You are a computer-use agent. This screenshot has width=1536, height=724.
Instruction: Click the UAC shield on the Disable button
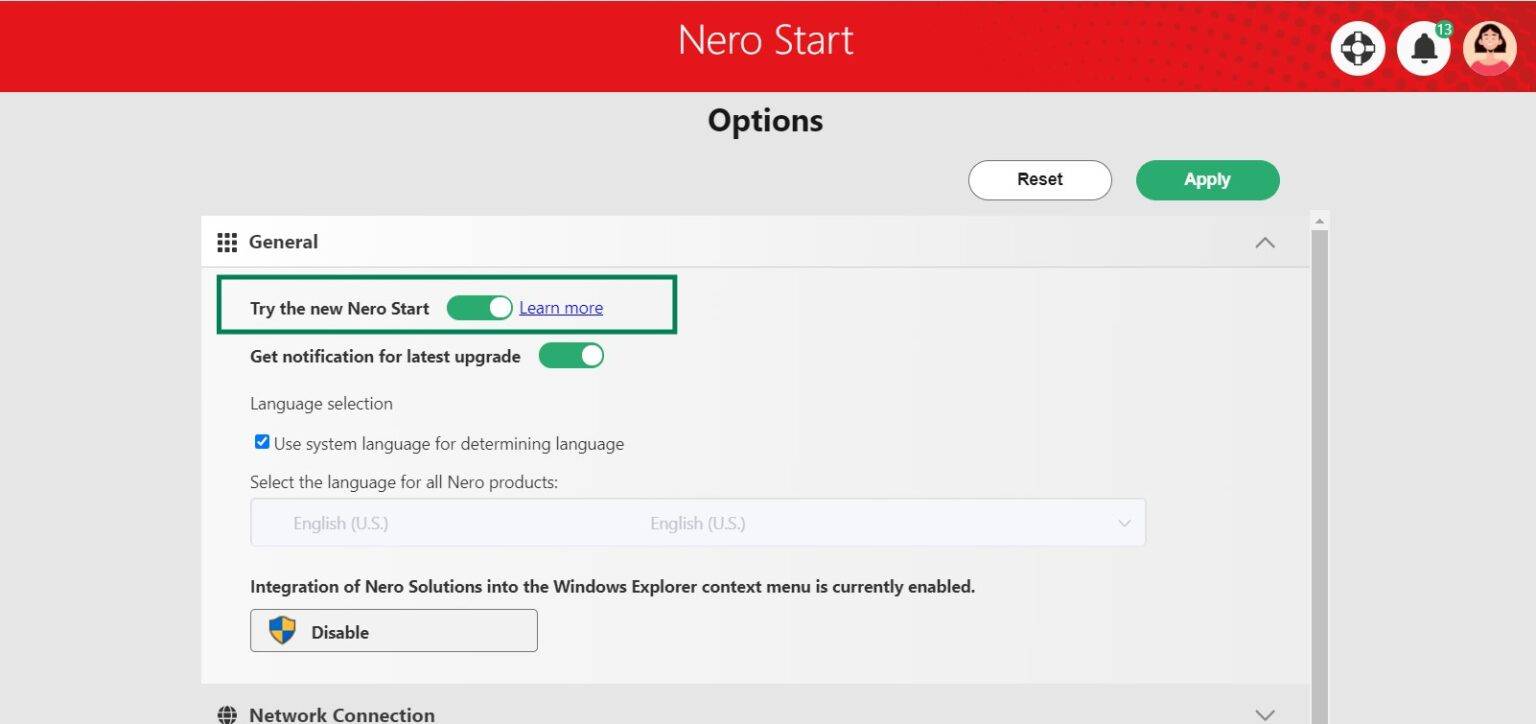tap(281, 630)
